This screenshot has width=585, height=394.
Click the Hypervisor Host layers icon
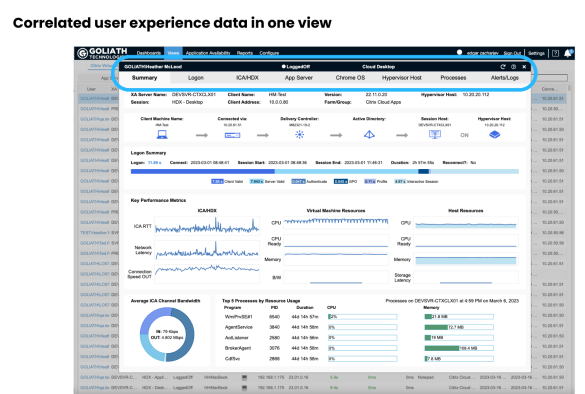tap(494, 134)
